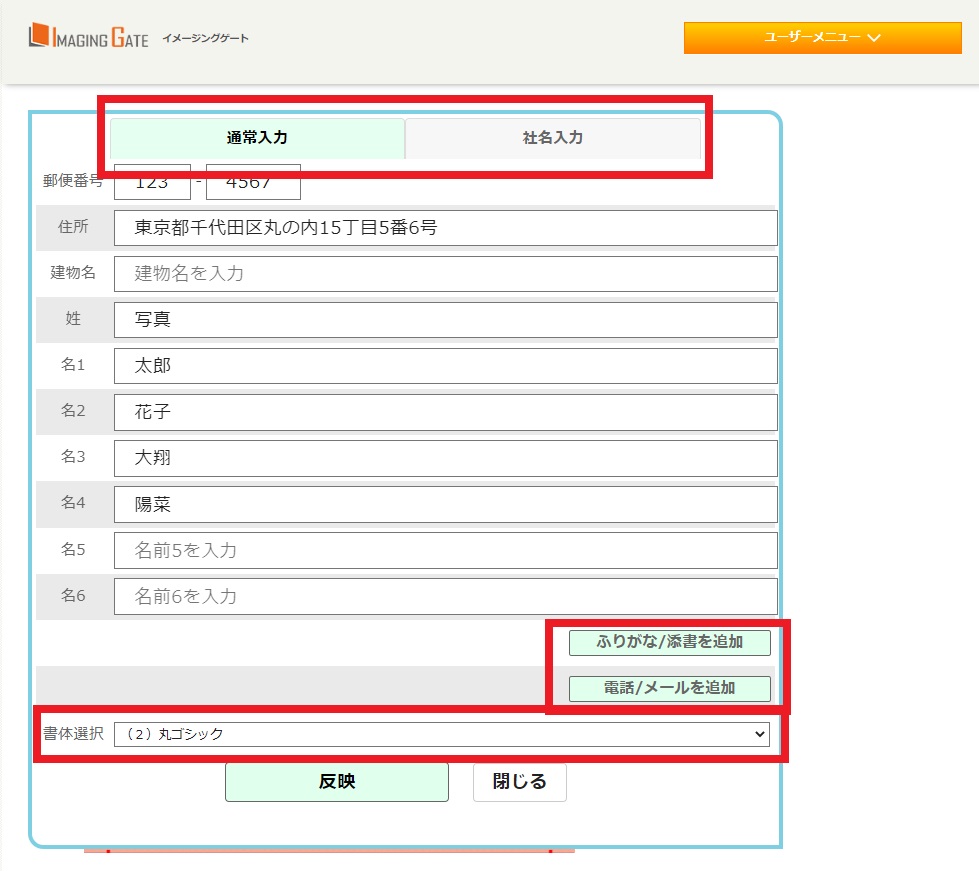Click the first 郵便番号 field

click(x=152, y=181)
